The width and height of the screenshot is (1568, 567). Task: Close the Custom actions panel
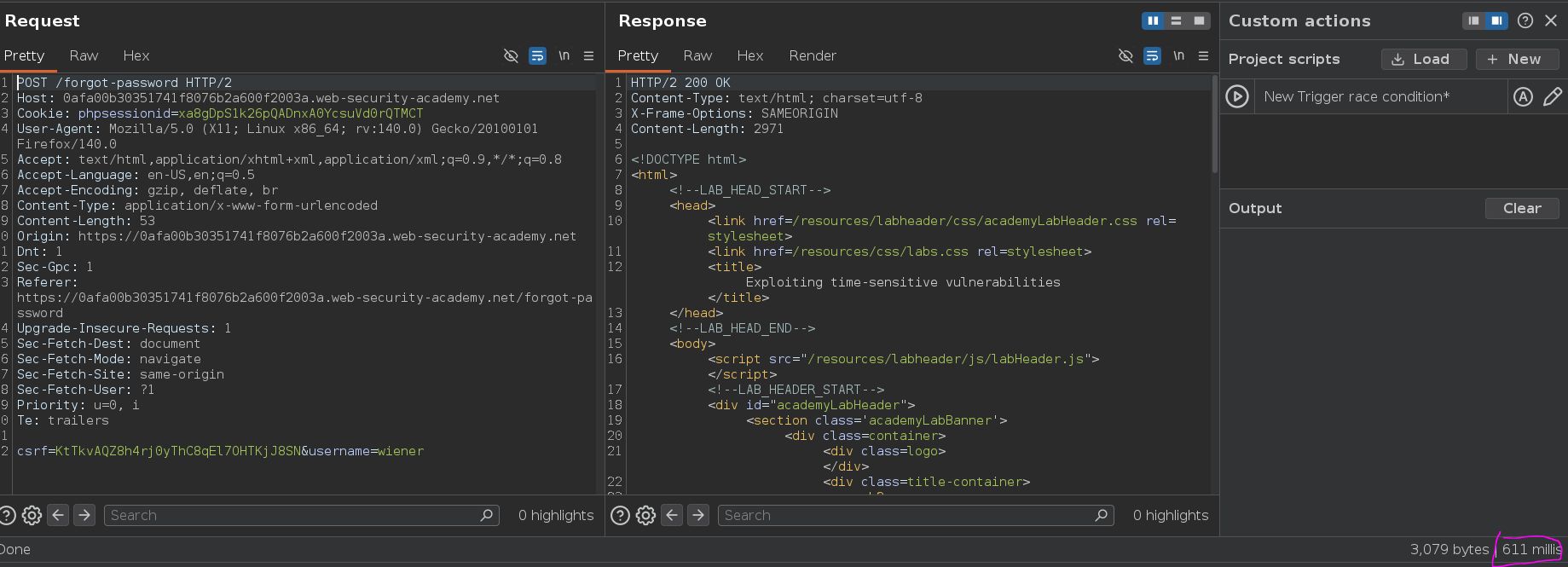(x=1551, y=20)
